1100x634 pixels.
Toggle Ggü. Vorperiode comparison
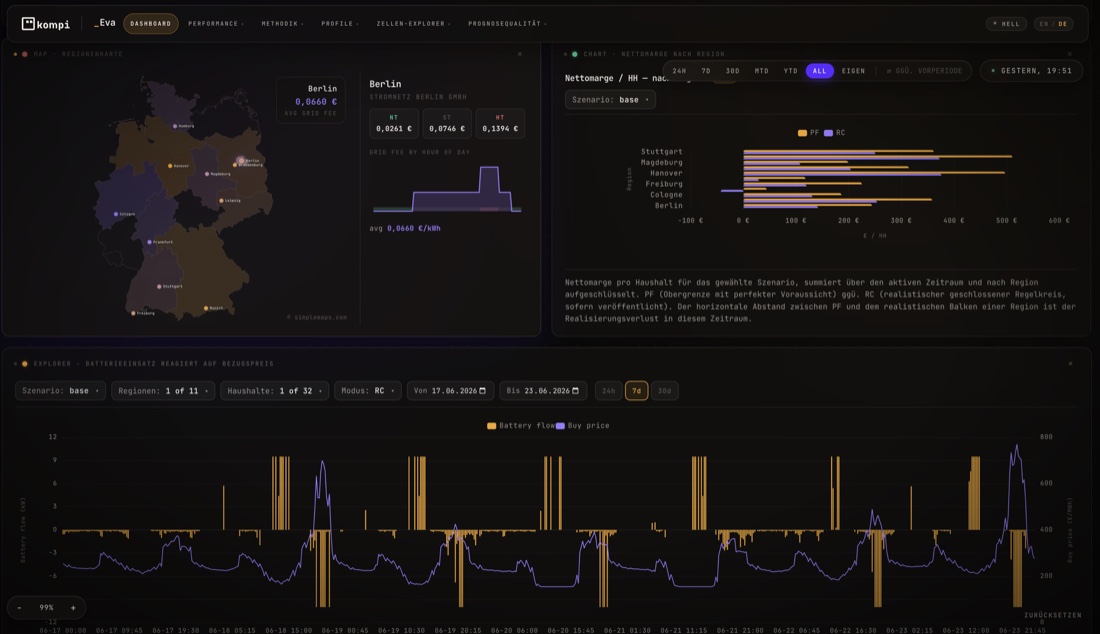pyautogui.click(x=925, y=71)
